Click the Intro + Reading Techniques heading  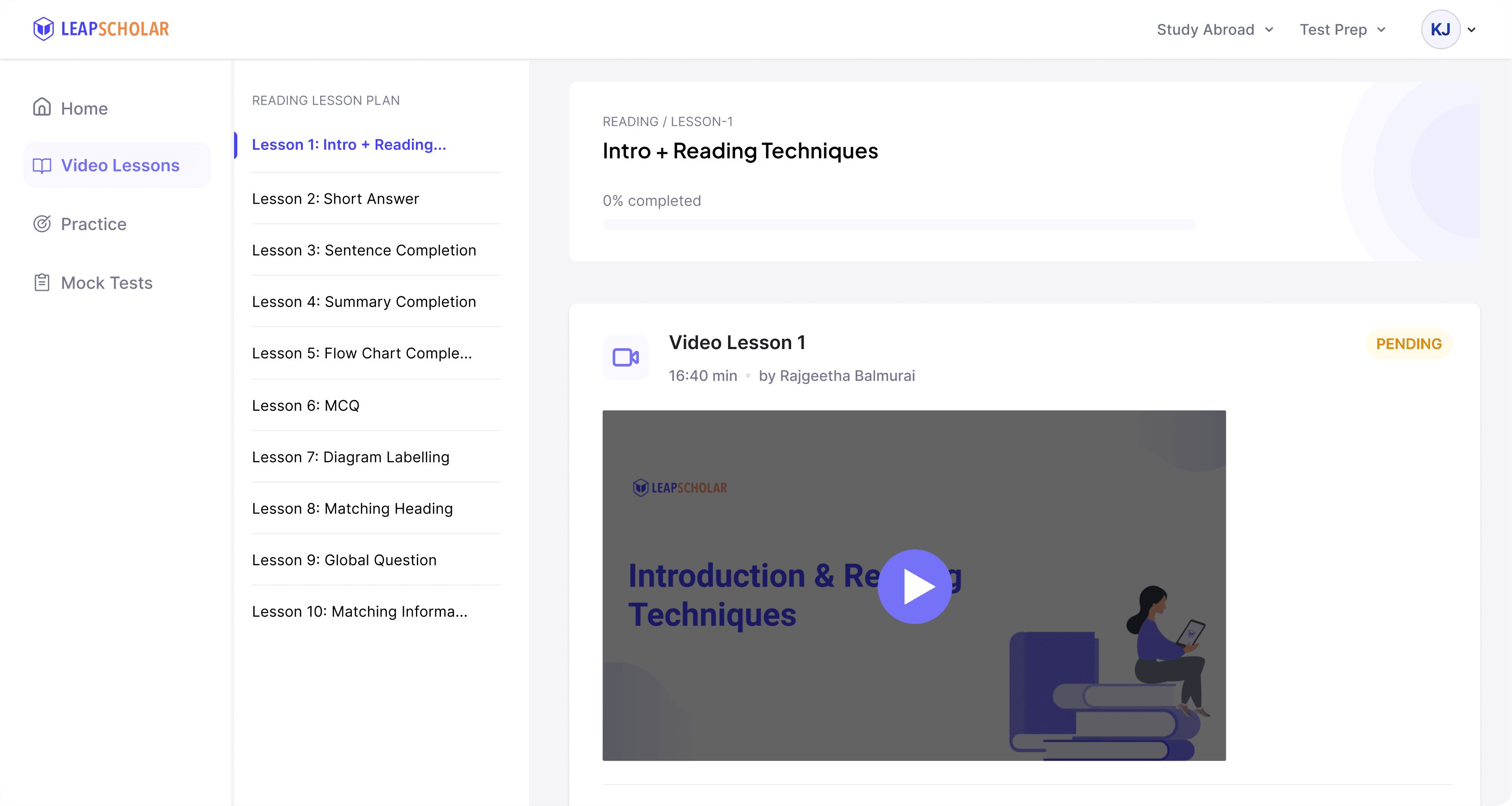tap(740, 151)
